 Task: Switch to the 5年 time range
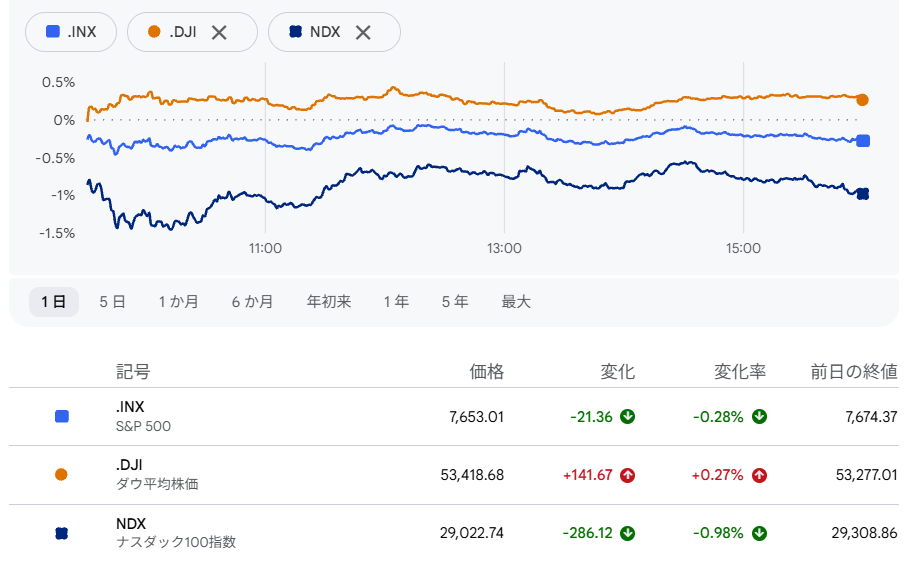click(x=455, y=302)
